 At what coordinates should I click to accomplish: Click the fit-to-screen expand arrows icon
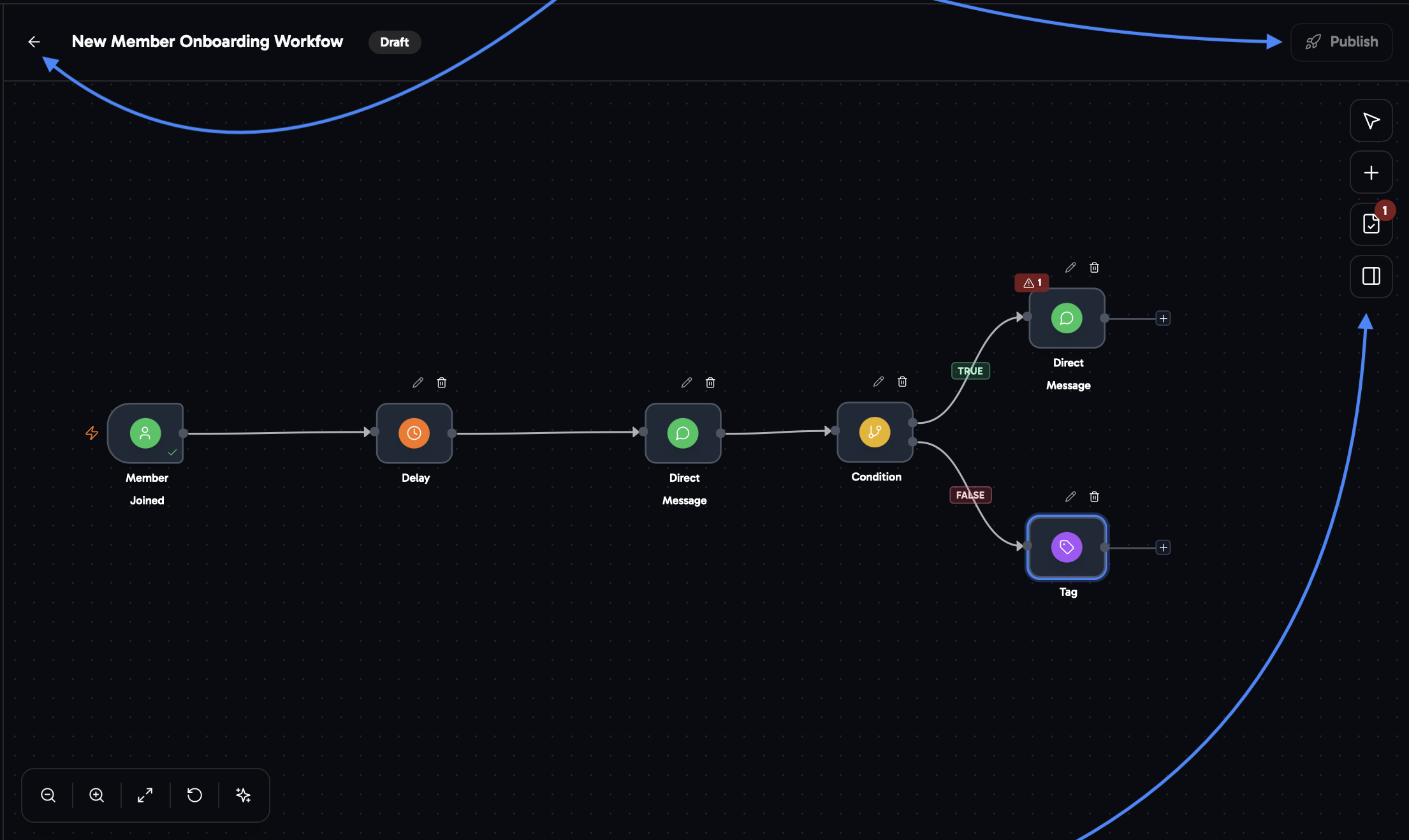point(145,795)
